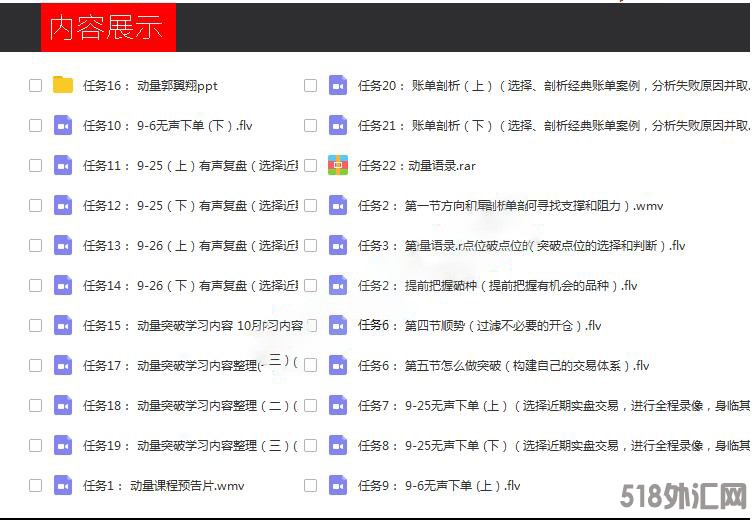Open file name 任务9：9-6无声下单（上）.flv
The height and width of the screenshot is (520, 754).
439,485
